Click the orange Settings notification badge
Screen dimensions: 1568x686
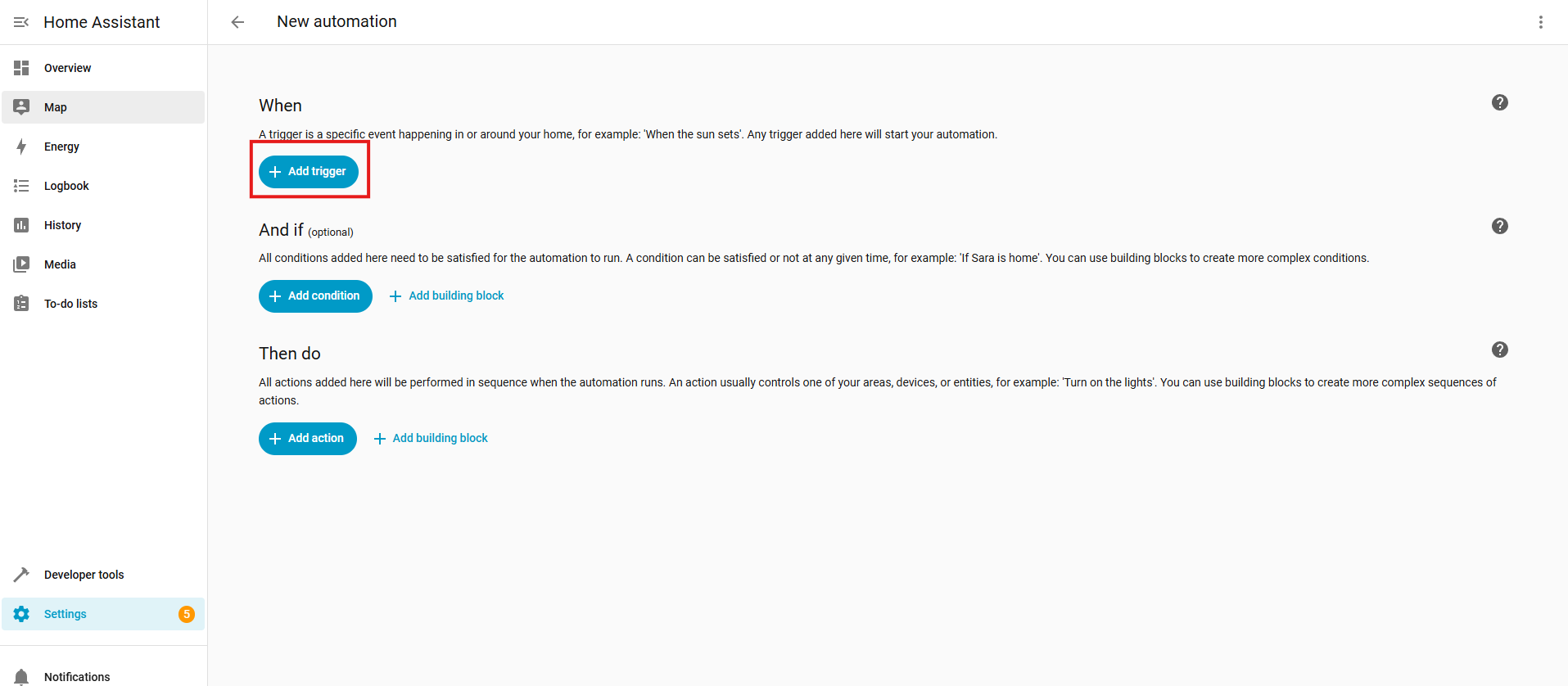click(x=187, y=614)
